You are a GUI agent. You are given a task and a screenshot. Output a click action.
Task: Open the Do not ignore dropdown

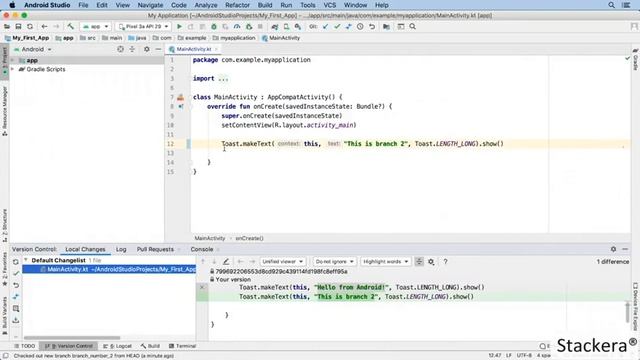[334, 262]
